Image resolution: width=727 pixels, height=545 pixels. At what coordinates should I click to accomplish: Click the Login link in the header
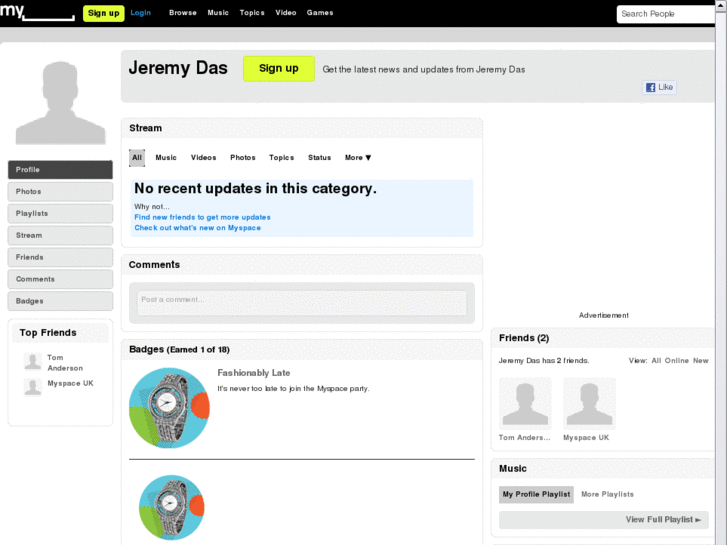(x=141, y=13)
